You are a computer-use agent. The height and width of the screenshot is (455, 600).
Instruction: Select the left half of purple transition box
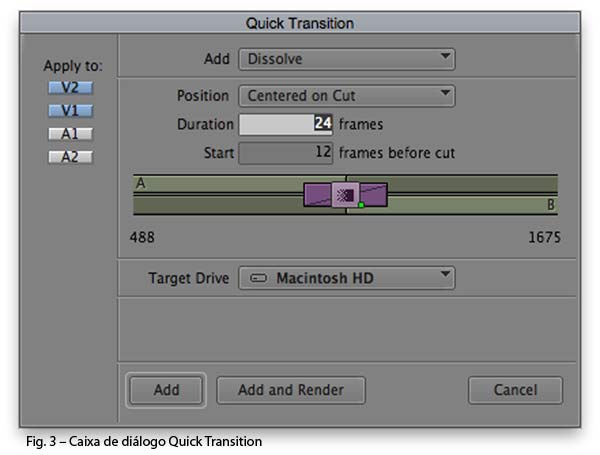(x=318, y=194)
